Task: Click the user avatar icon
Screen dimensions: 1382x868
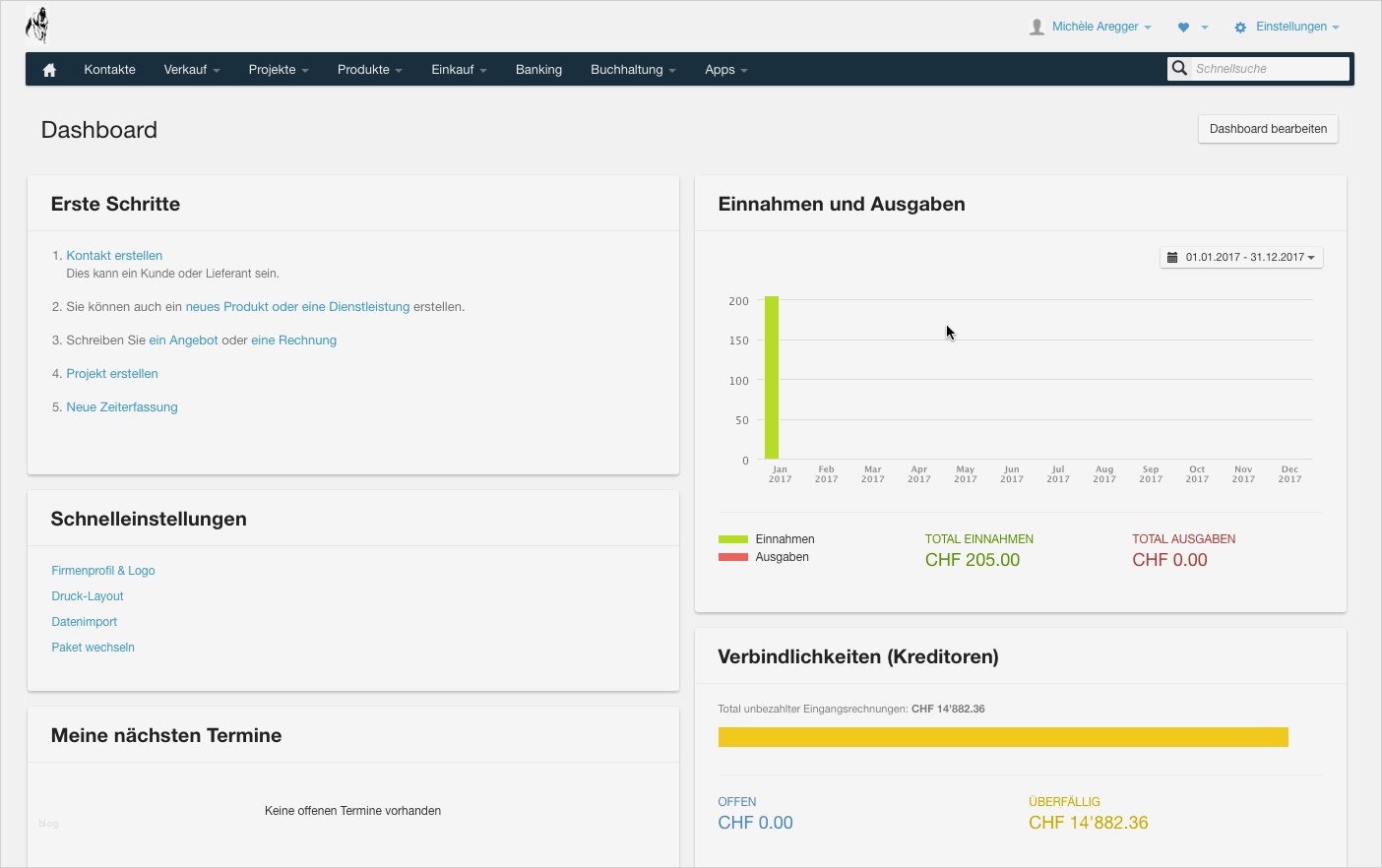Action: [1036, 28]
